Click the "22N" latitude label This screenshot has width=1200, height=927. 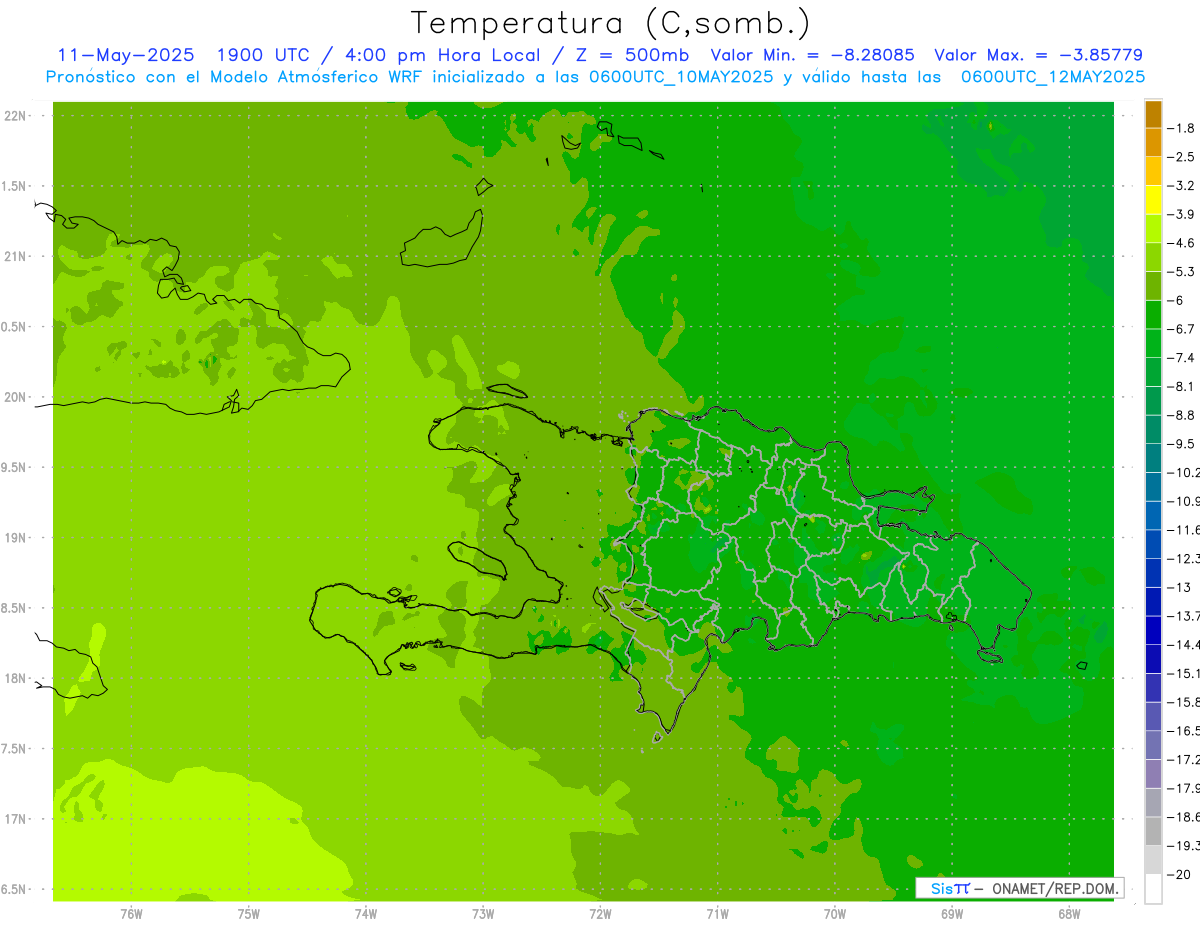pos(14,116)
